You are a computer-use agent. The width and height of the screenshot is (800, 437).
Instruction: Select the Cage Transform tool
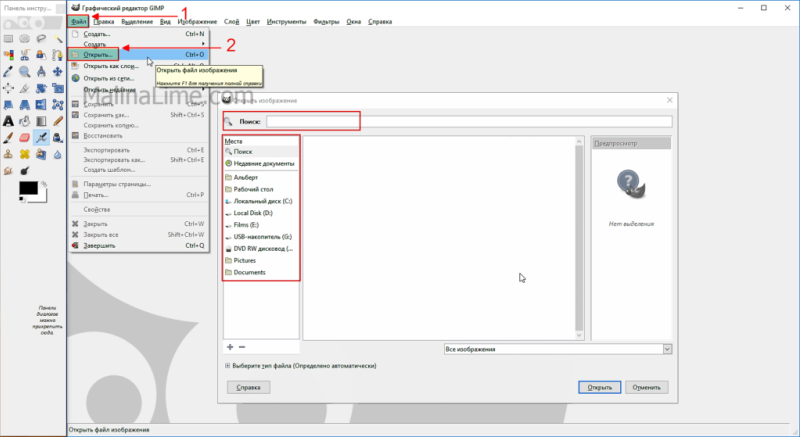click(x=58, y=105)
